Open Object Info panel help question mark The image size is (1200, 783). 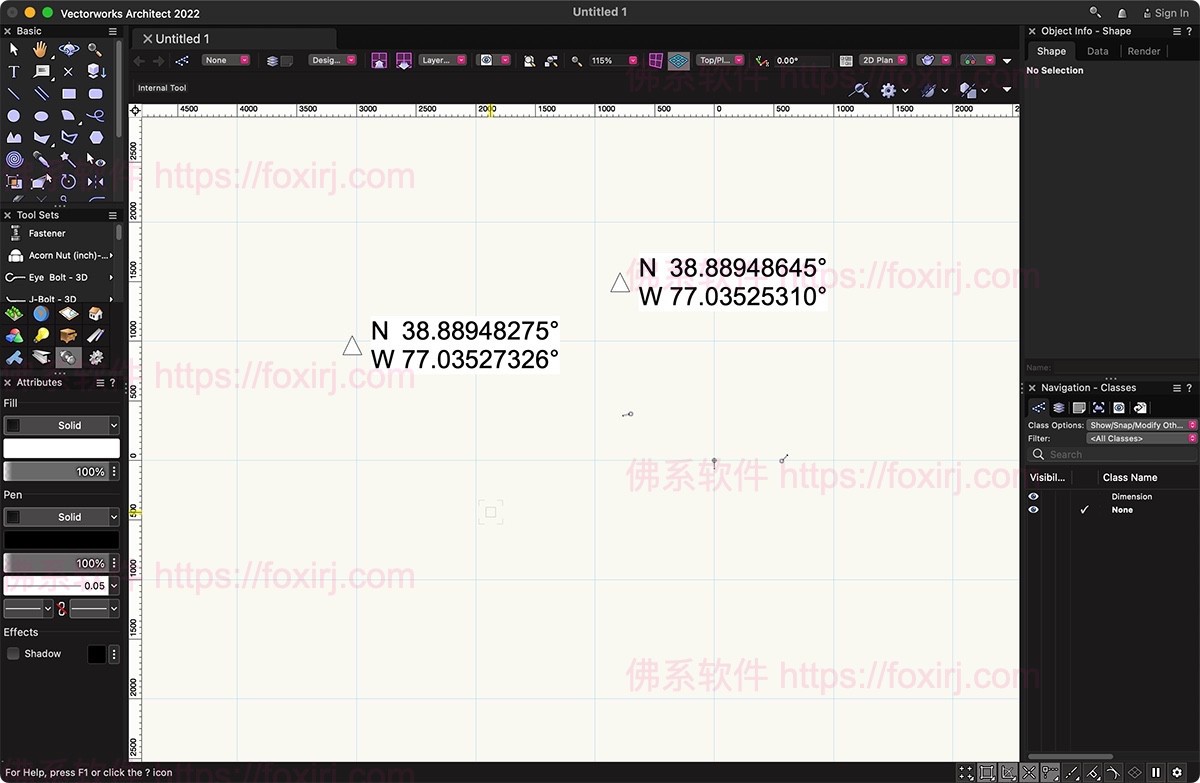coord(1191,31)
